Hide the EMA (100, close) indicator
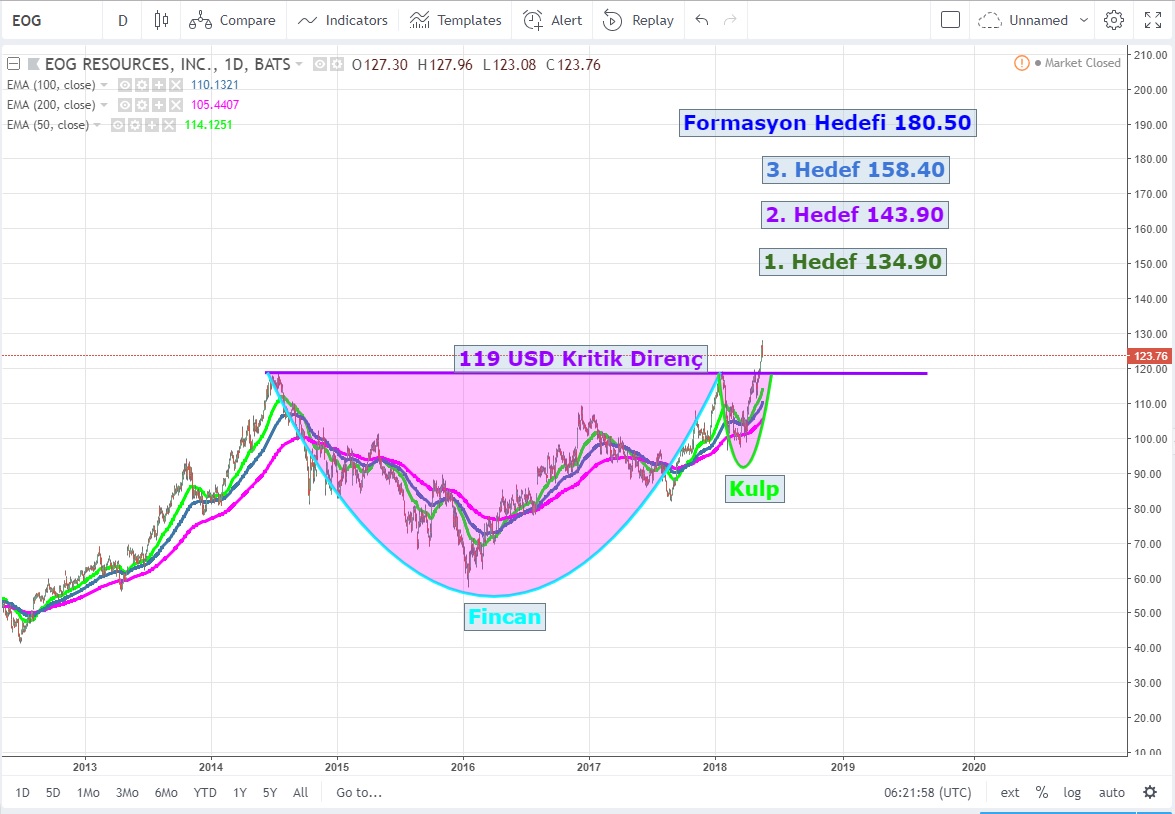This screenshot has height=814, width=1175. point(125,85)
